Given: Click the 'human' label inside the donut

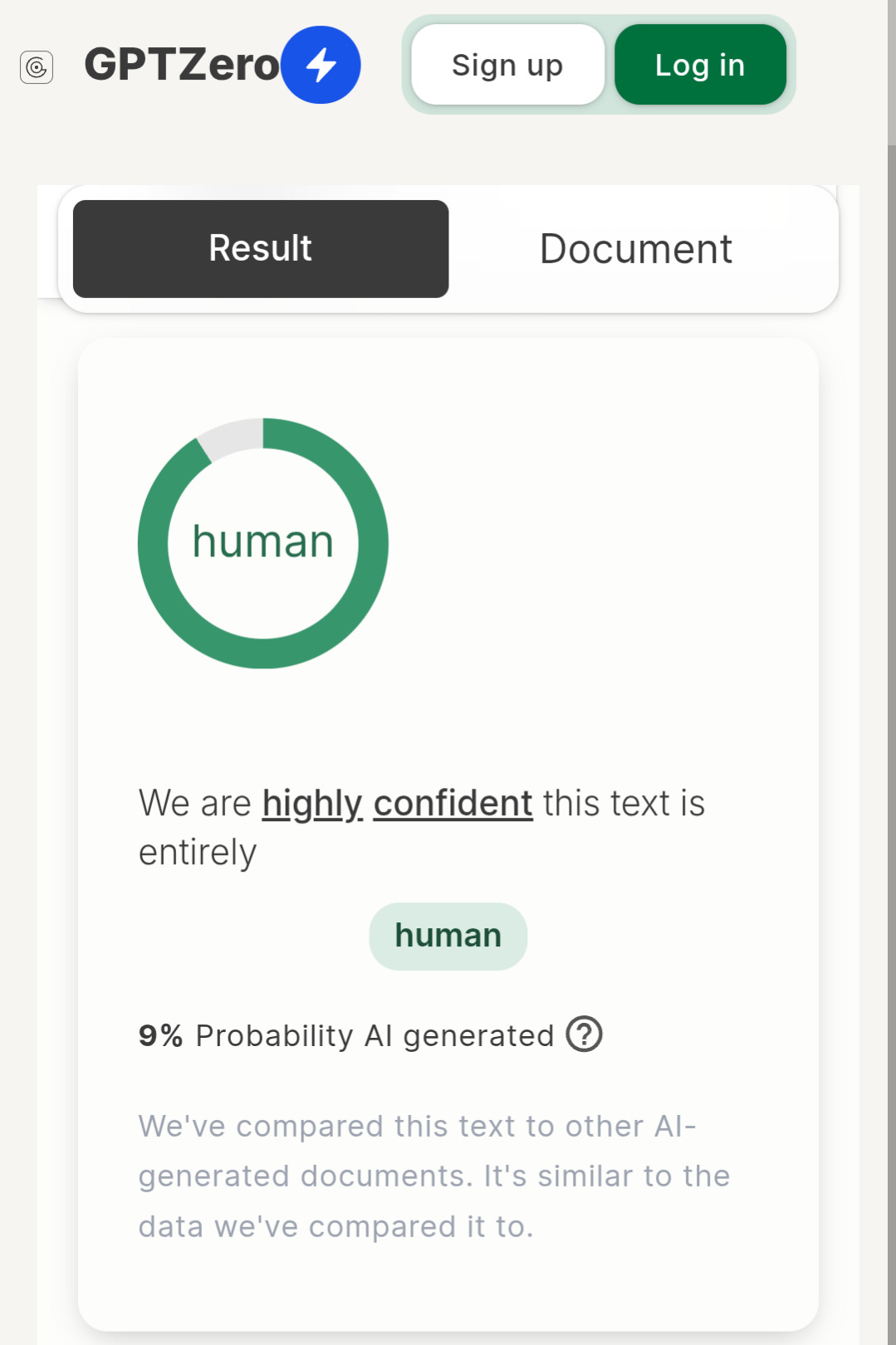Looking at the screenshot, I should coord(263,542).
